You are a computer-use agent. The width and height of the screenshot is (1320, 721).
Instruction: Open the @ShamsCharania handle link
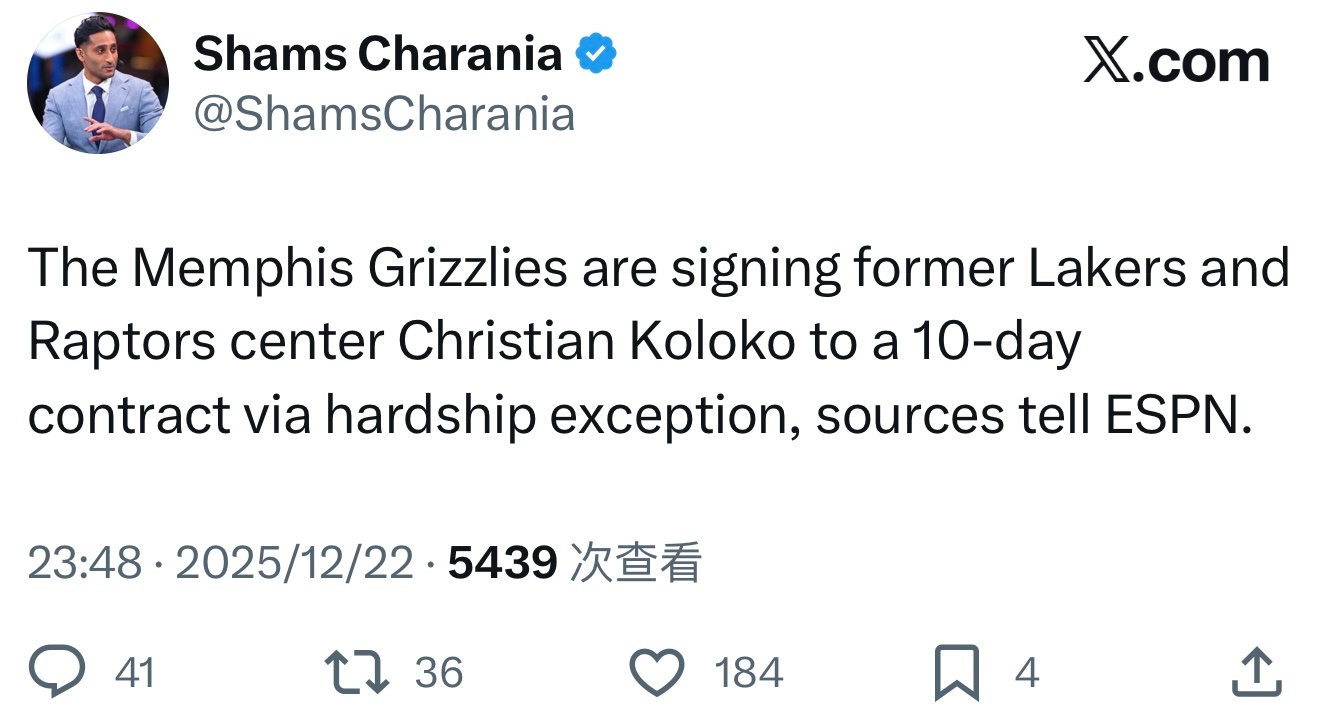pyautogui.click(x=384, y=114)
